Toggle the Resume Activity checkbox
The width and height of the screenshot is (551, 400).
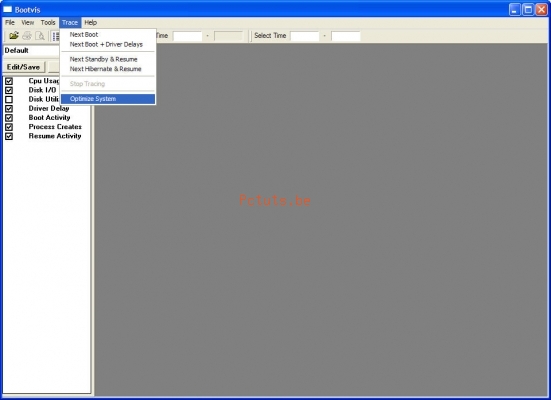(9, 136)
